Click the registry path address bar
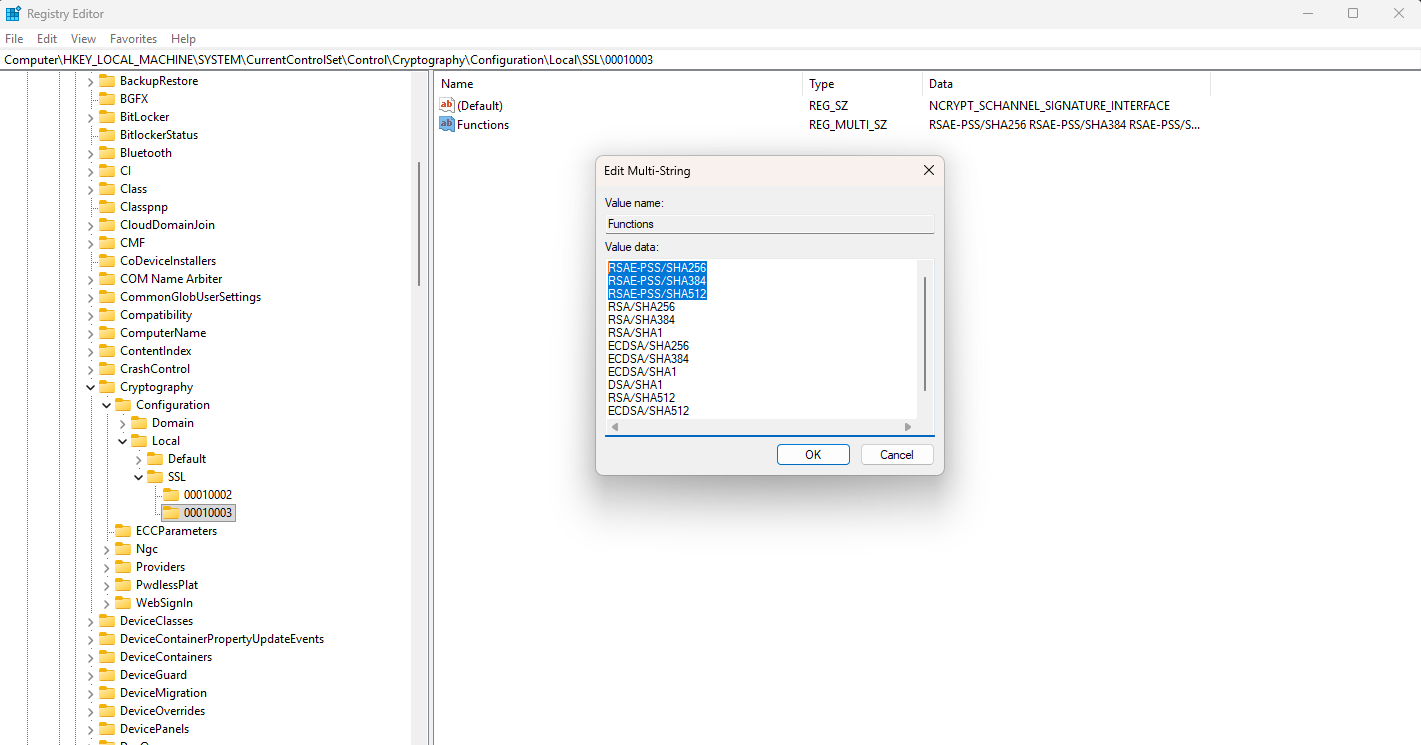1421x745 pixels. click(710, 60)
